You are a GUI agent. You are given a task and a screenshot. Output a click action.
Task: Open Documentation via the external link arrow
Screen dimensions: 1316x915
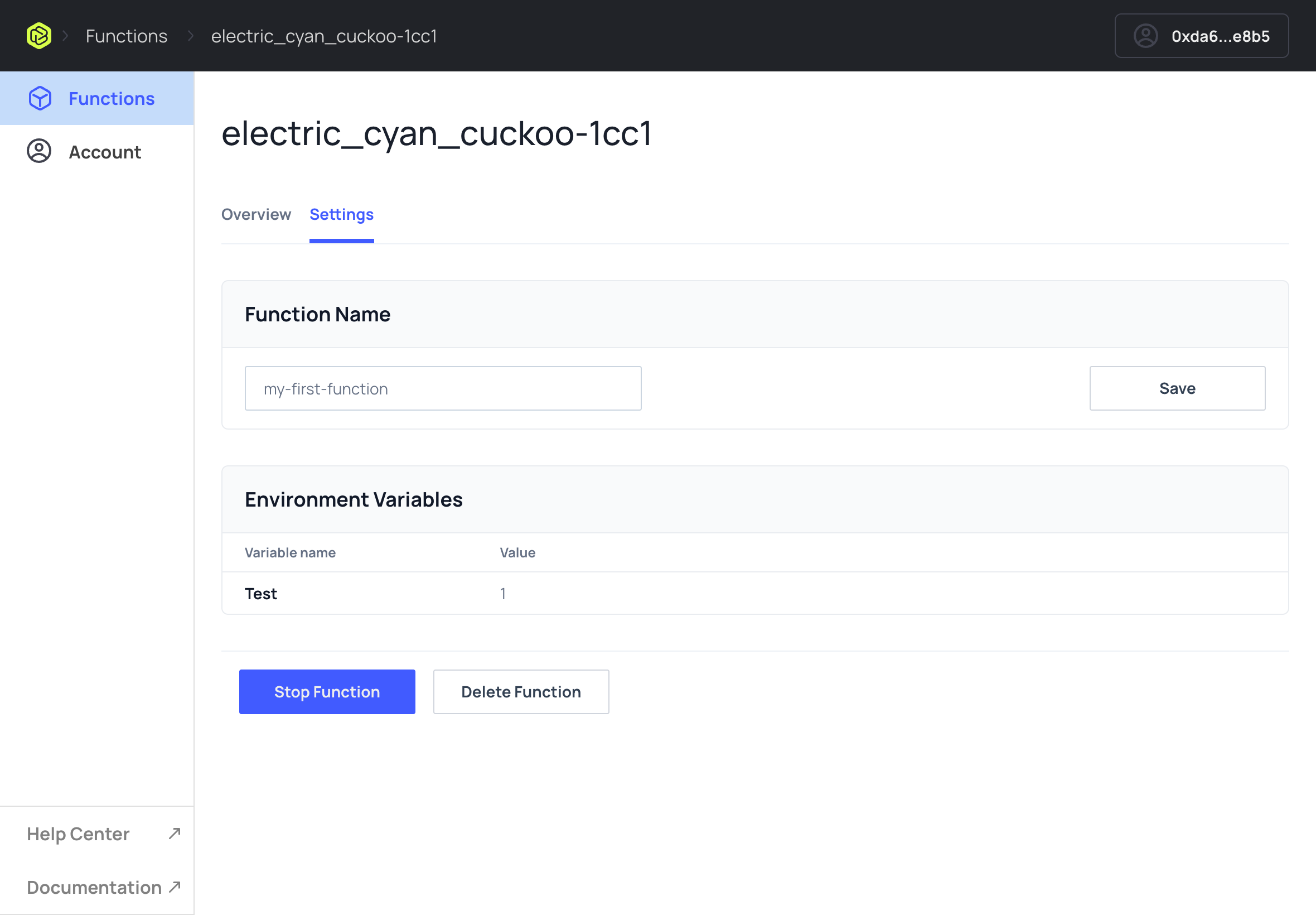pos(173,887)
